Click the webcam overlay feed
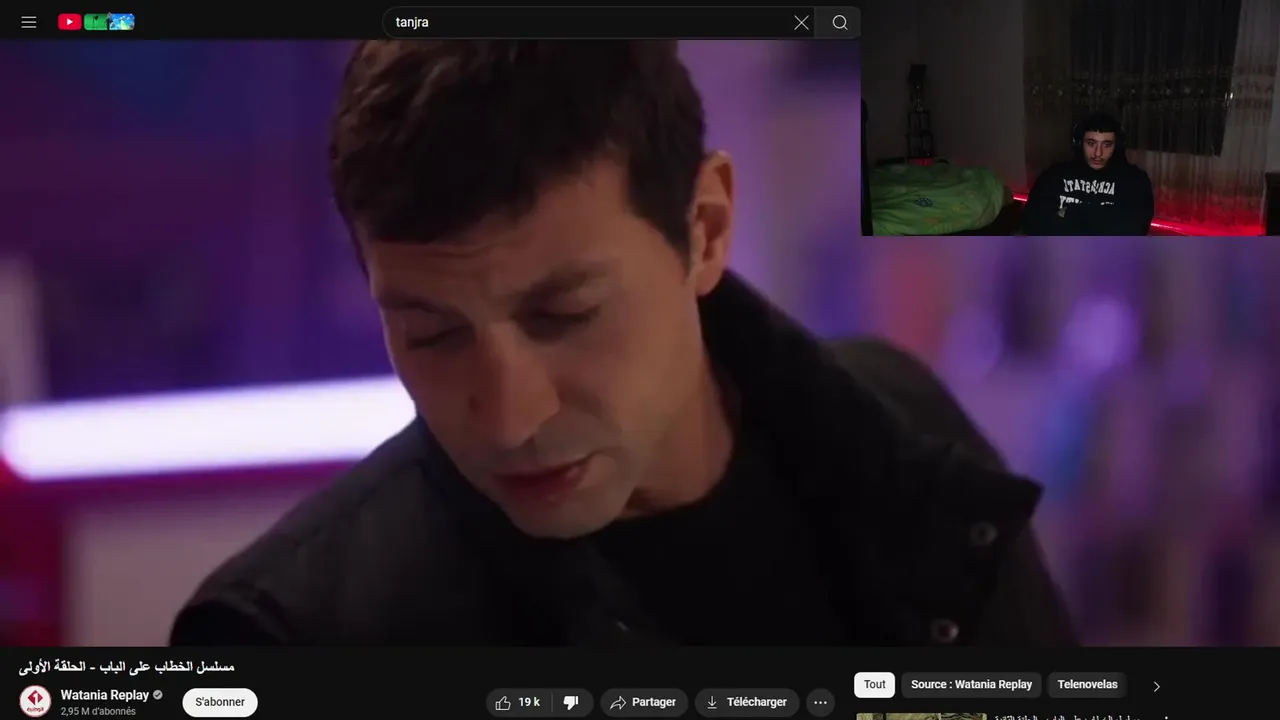Image resolution: width=1280 pixels, height=720 pixels. click(1070, 118)
